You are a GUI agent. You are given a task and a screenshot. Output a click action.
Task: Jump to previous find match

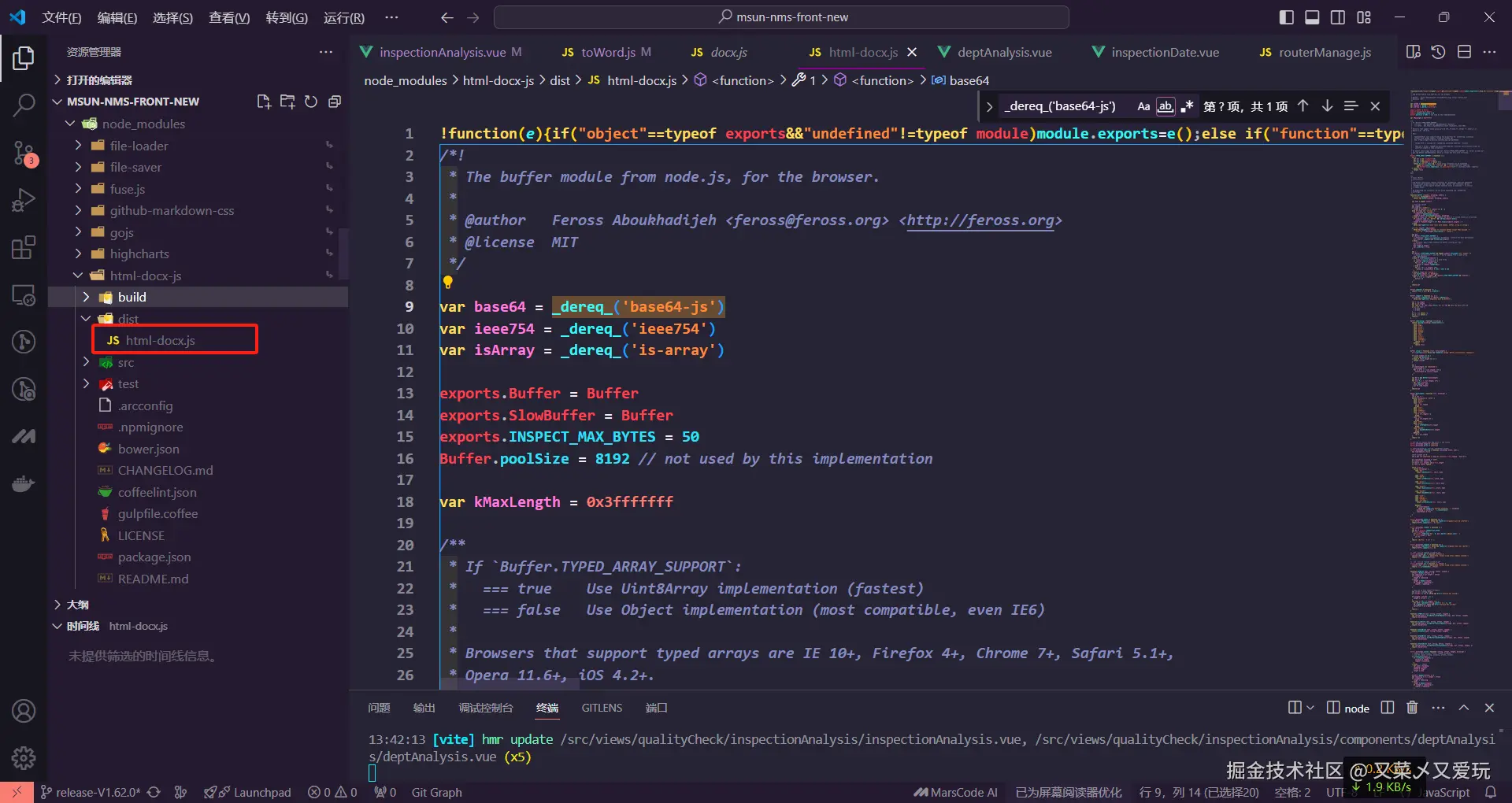click(1303, 106)
